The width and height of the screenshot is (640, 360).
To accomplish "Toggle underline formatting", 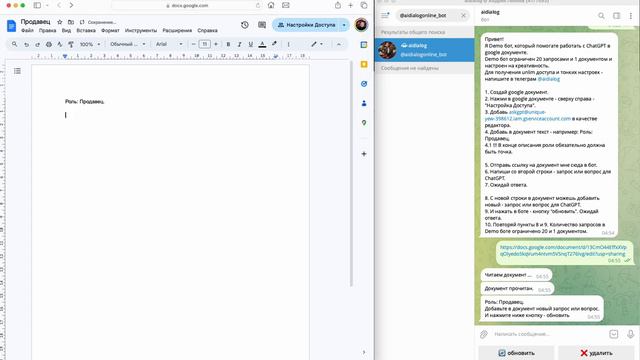I will [251, 44].
